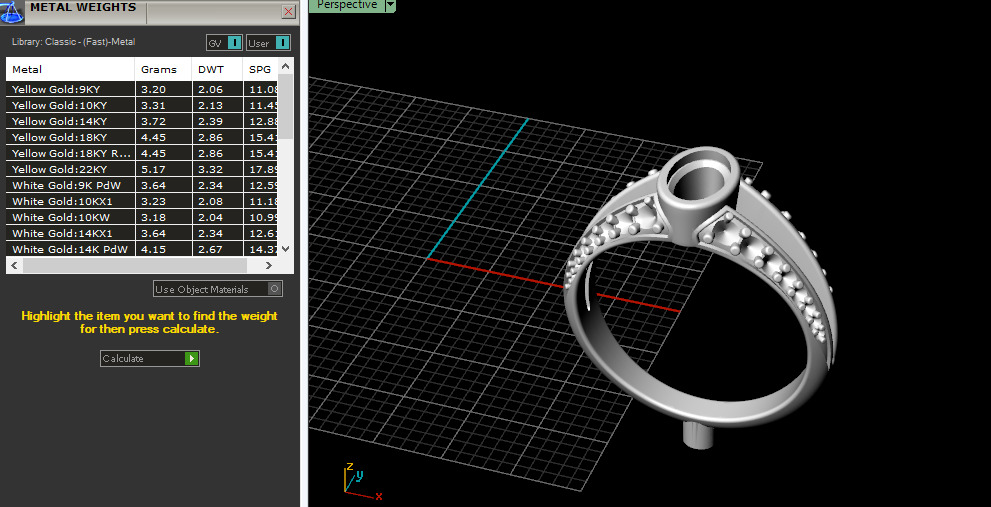Click the SPG column header
Screen dimensions: 991x507
coord(260,70)
